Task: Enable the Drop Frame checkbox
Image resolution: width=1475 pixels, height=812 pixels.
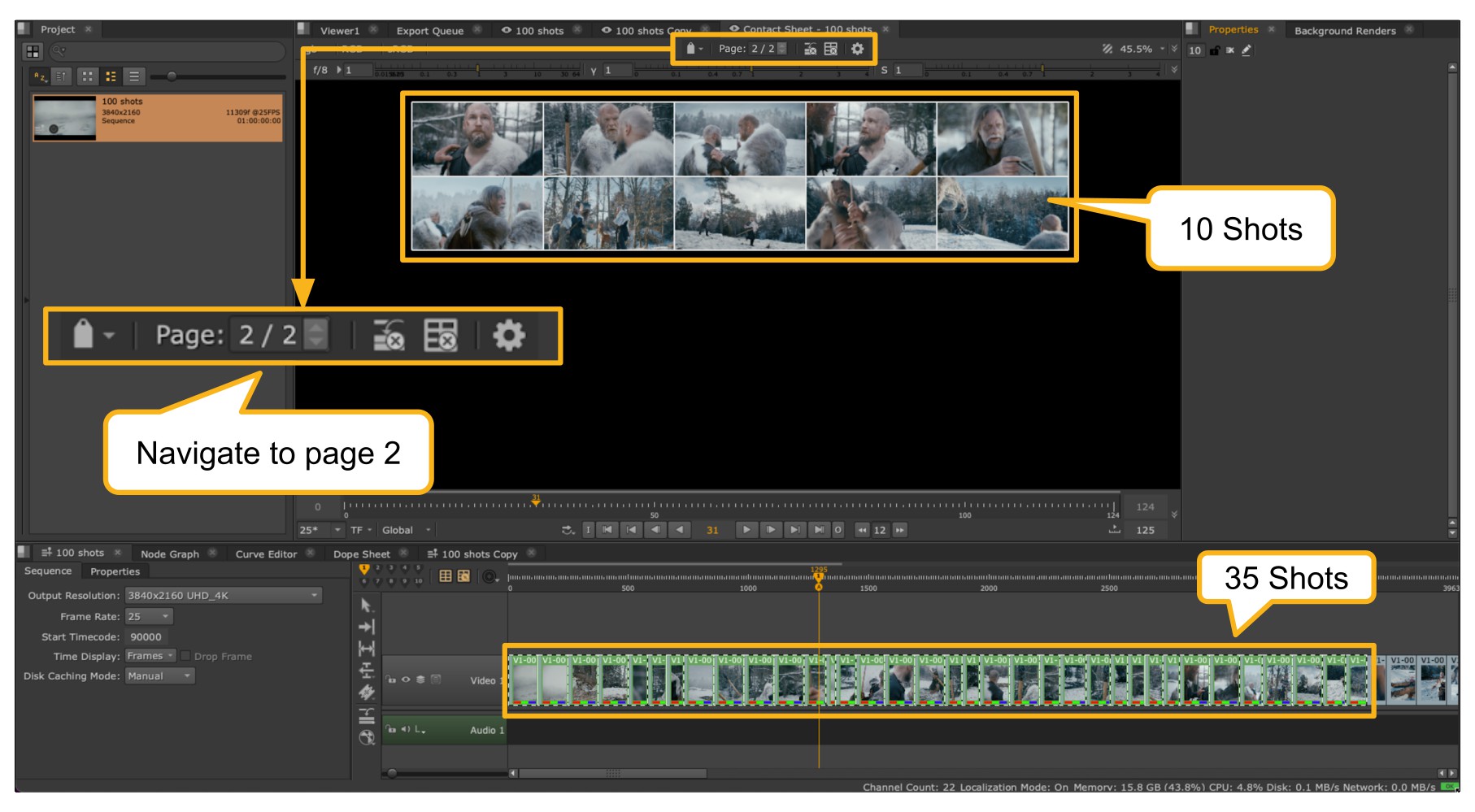Action: [x=185, y=656]
